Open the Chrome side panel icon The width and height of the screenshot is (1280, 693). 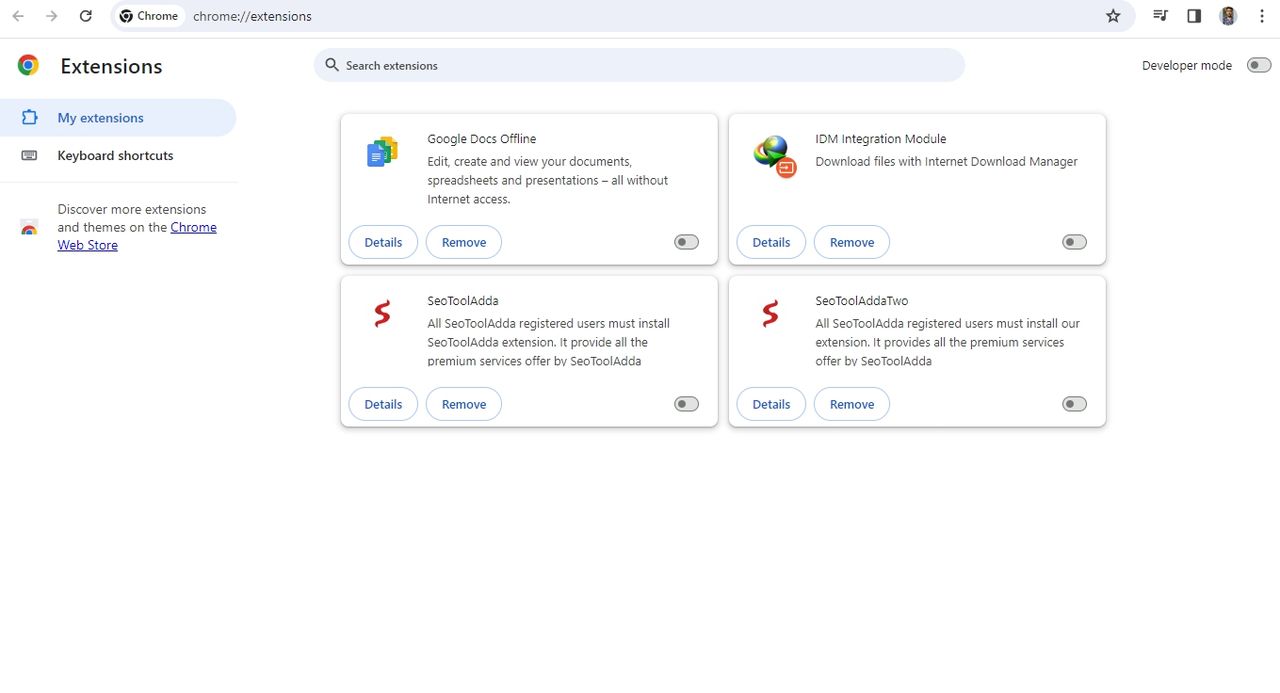pyautogui.click(x=1194, y=16)
